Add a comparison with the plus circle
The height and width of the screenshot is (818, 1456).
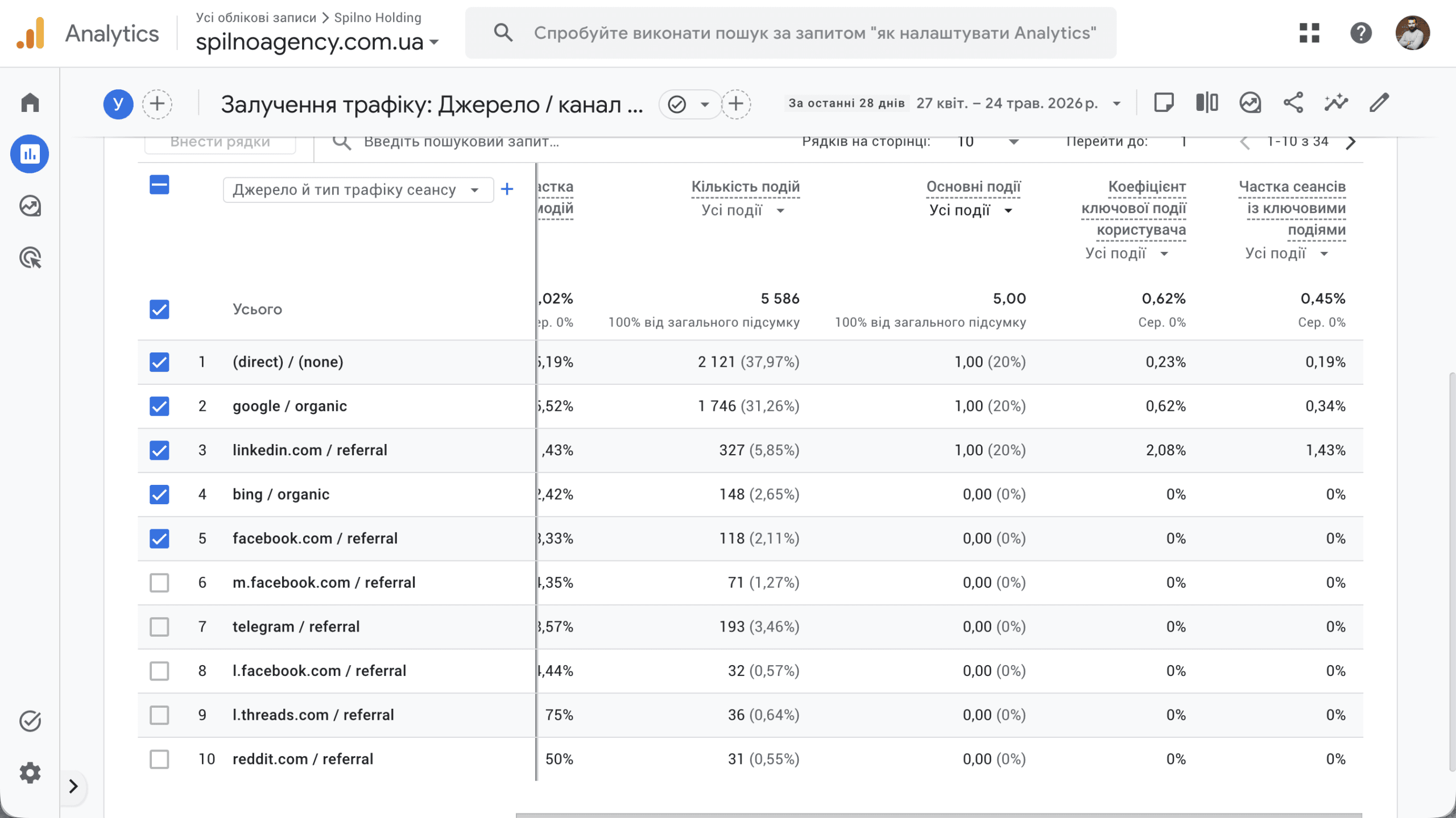coord(157,104)
